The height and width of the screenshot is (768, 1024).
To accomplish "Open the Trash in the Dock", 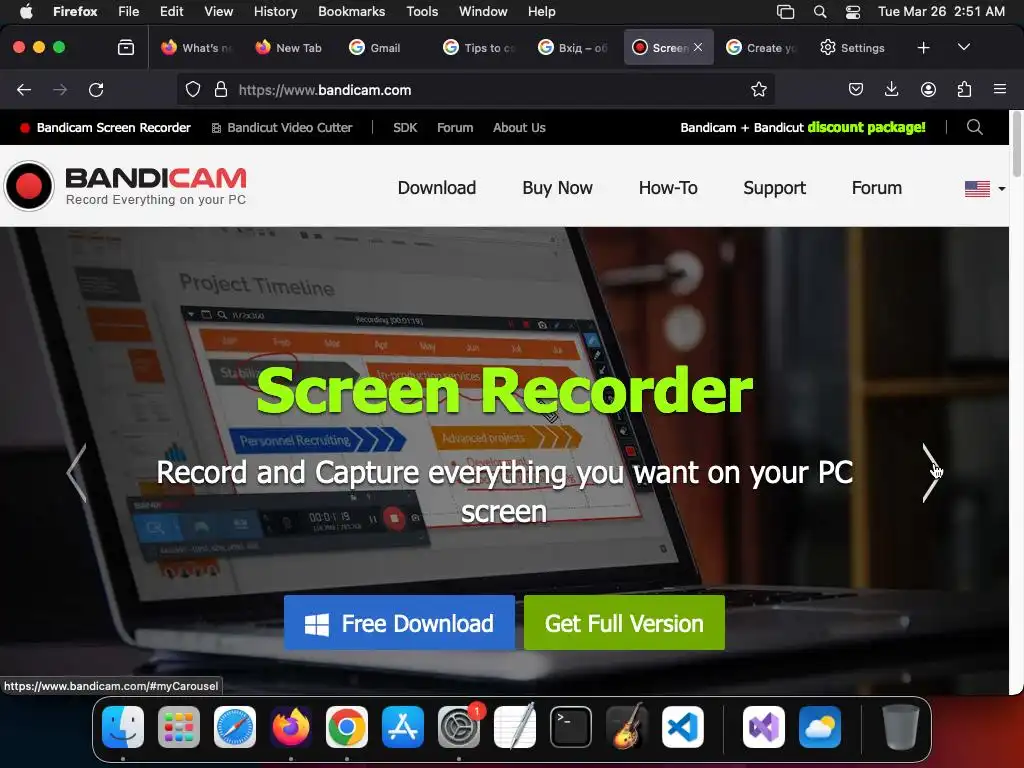I will pos(901,727).
